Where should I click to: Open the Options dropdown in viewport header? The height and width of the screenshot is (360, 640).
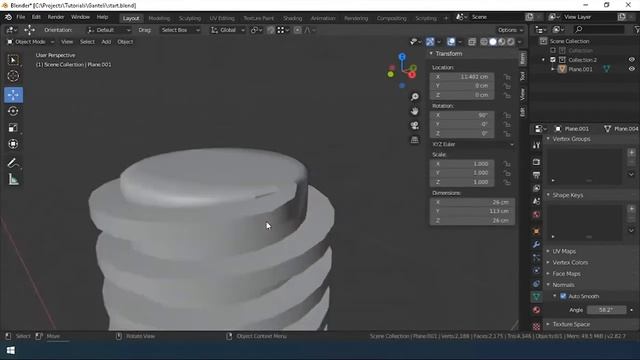click(x=510, y=30)
